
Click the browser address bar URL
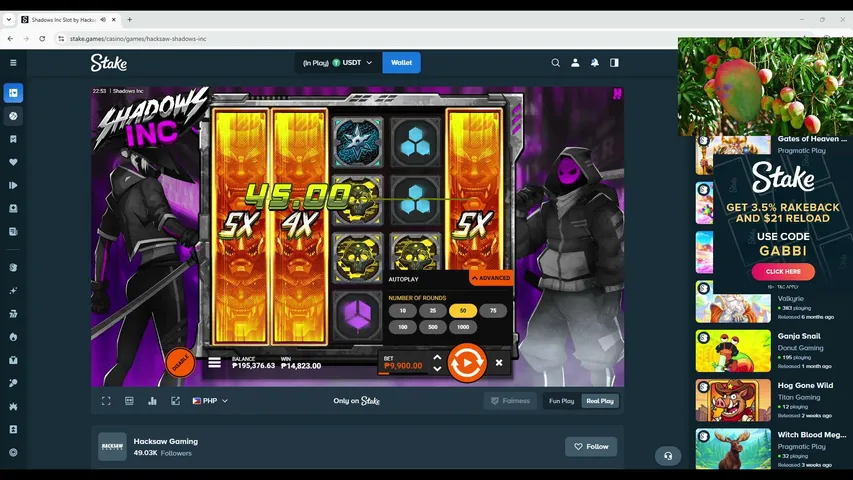[138, 39]
